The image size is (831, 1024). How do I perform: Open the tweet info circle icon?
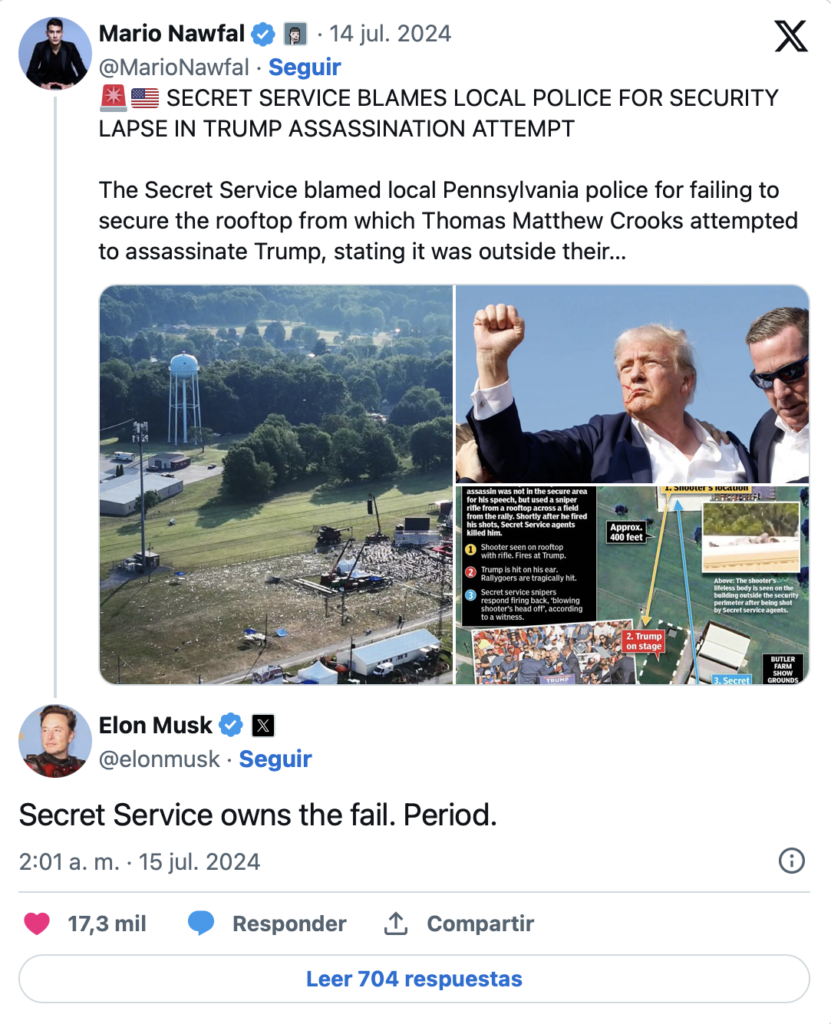[791, 861]
